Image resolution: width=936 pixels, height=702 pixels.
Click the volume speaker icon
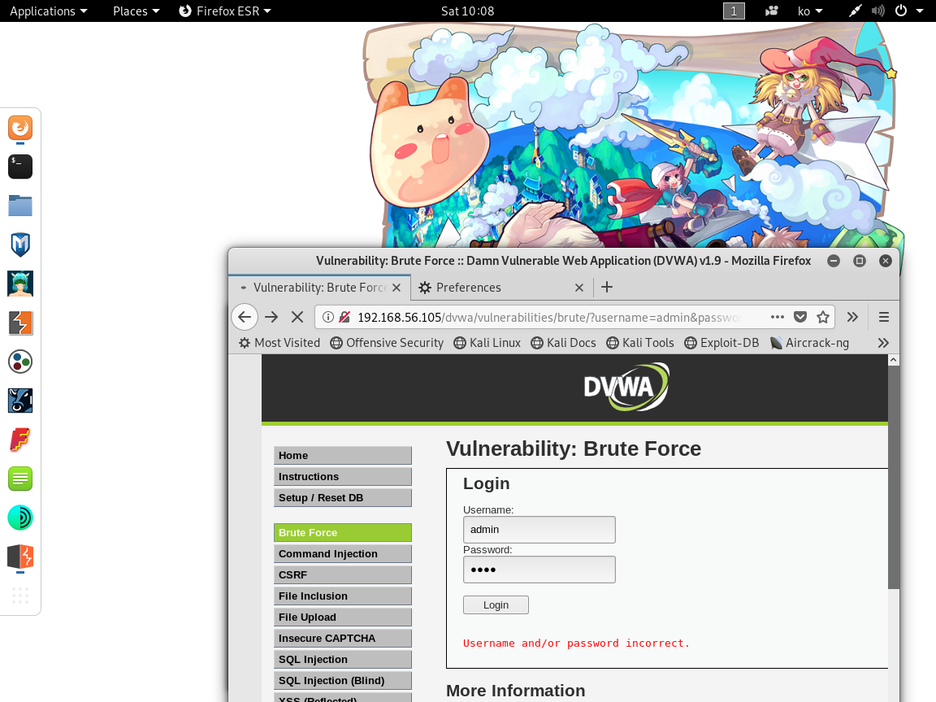pyautogui.click(x=878, y=11)
